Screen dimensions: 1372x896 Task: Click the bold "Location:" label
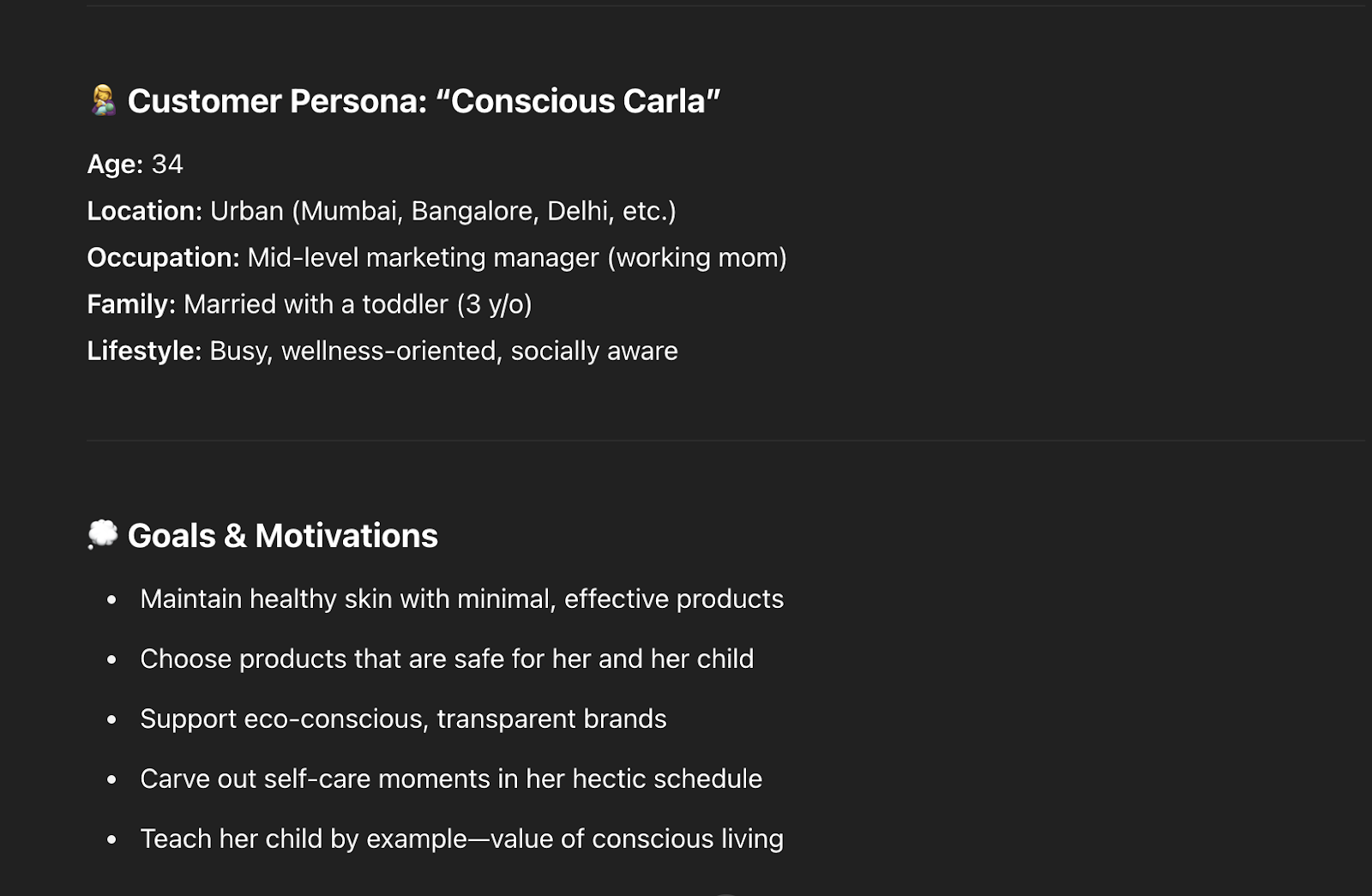(x=144, y=211)
